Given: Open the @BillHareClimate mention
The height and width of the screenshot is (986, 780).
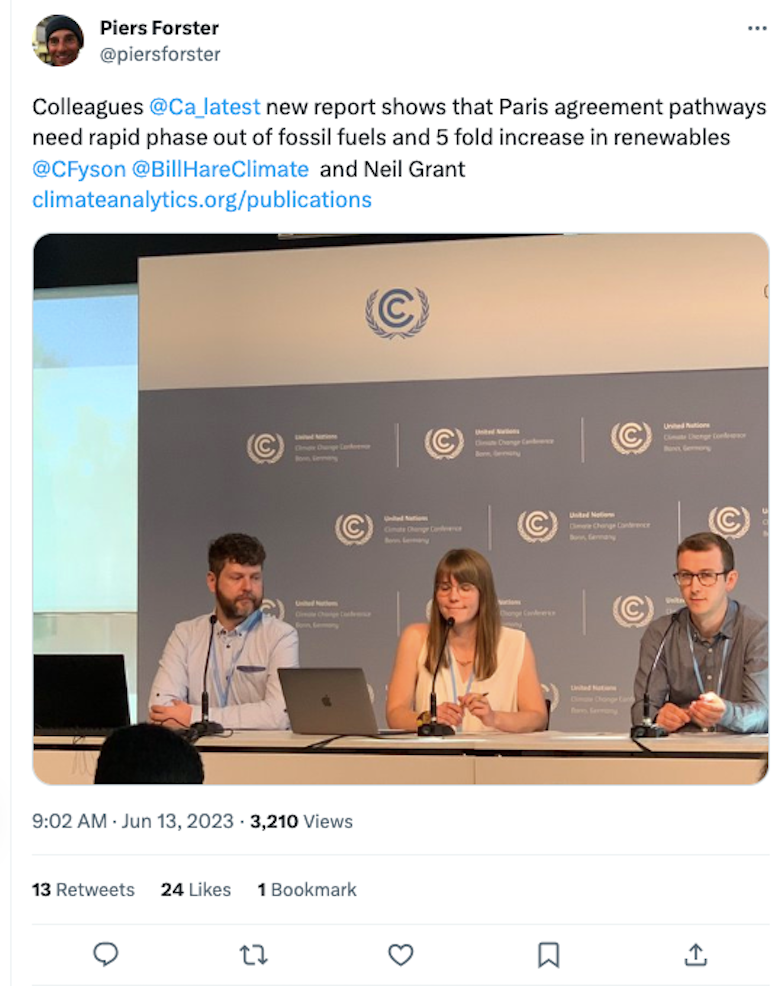Looking at the screenshot, I should (220, 169).
